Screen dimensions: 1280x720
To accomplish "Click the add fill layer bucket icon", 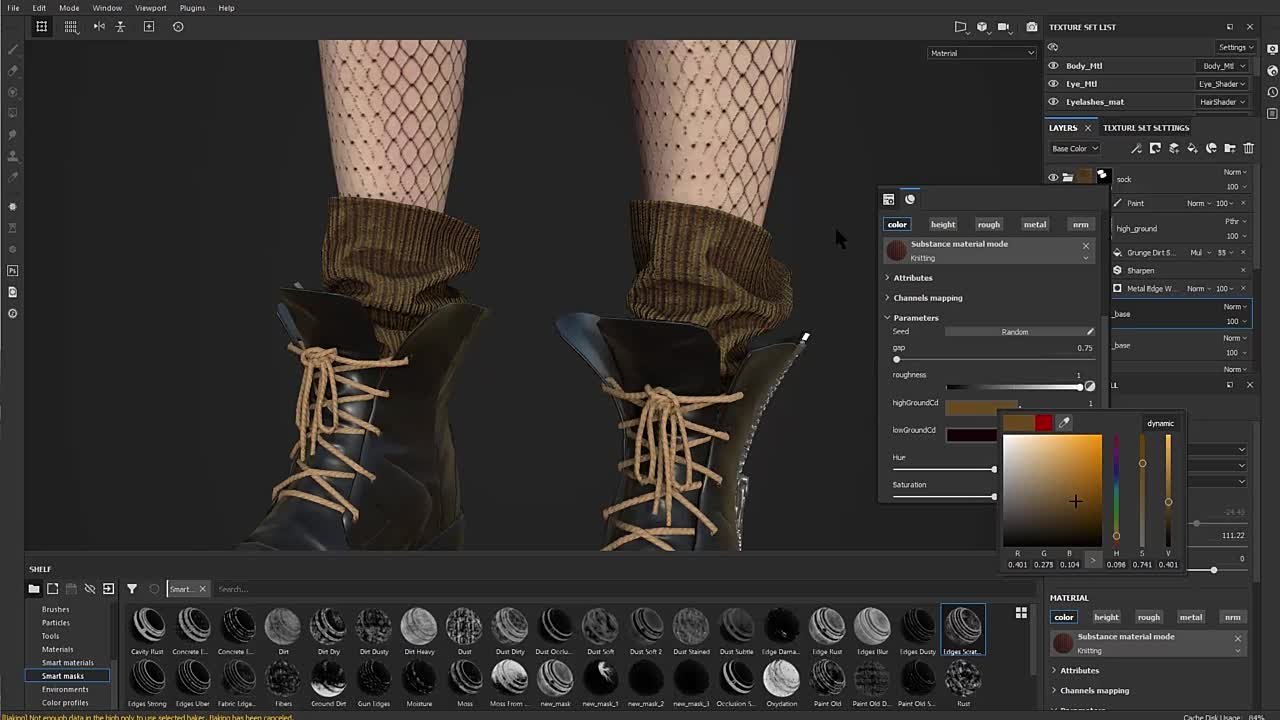I will [x=1192, y=148].
